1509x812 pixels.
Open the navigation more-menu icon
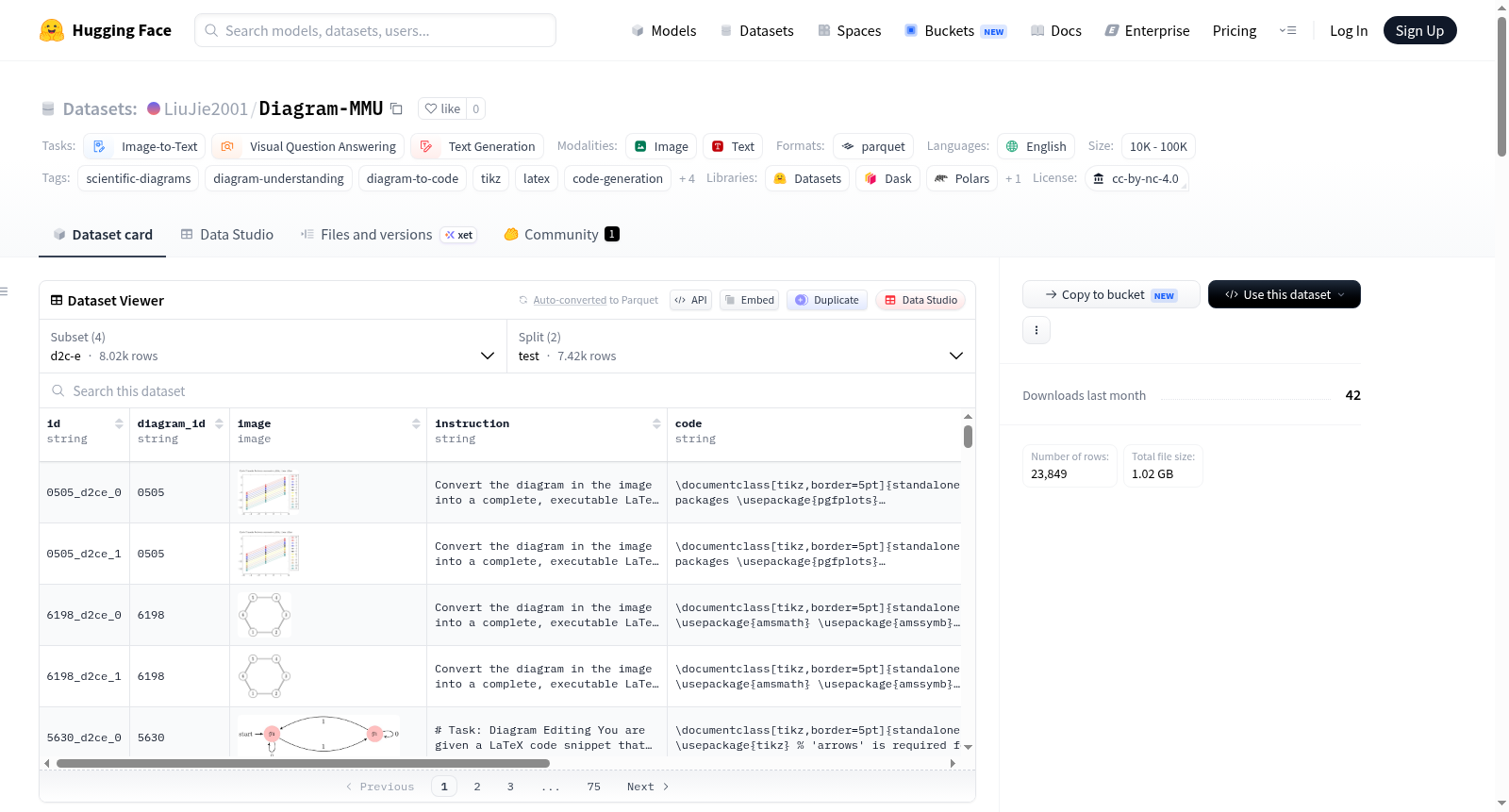(1287, 30)
